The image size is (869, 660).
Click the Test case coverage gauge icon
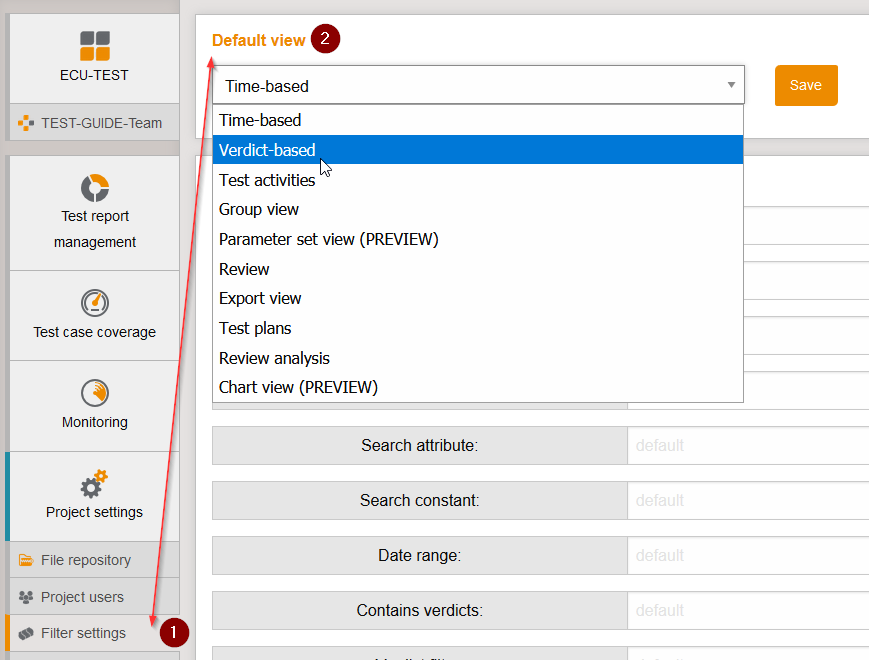(95, 302)
